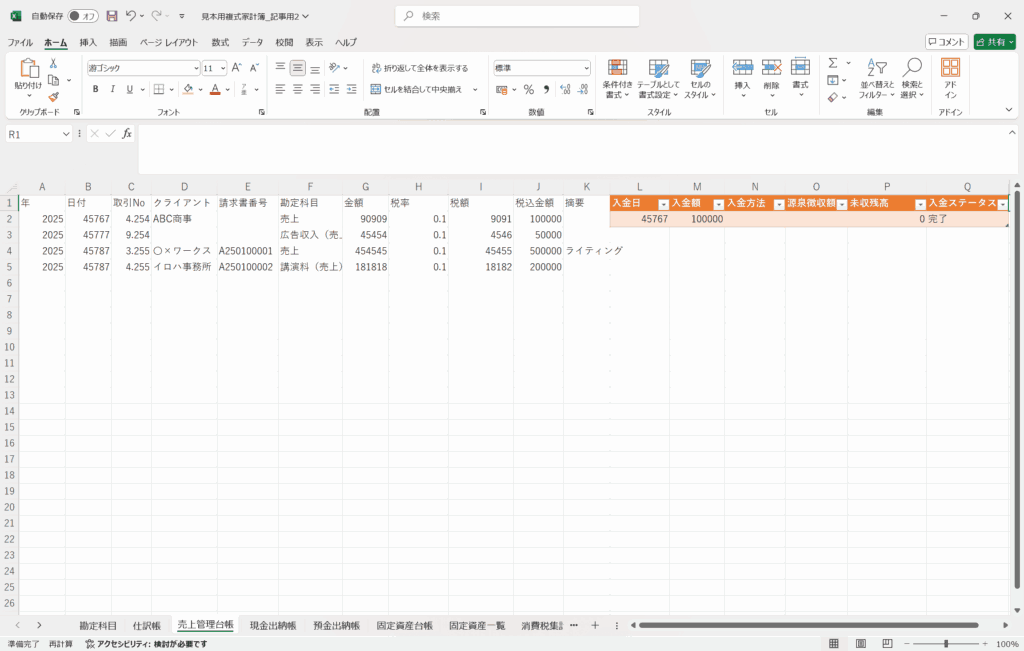Click the fill color paint bucket
The width and height of the screenshot is (1024, 651).
tap(188, 89)
